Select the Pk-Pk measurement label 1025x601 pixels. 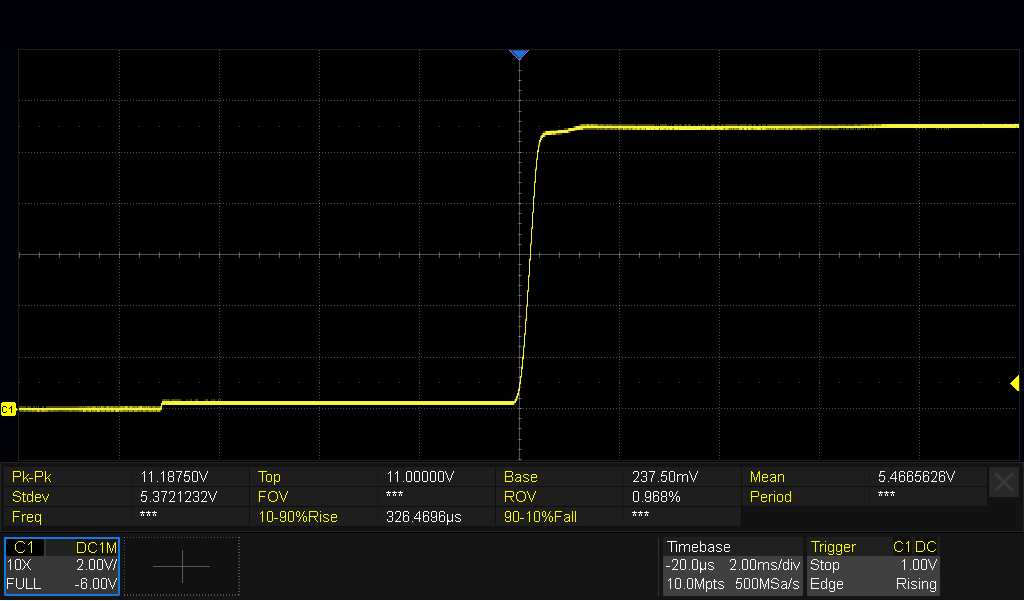pyautogui.click(x=31, y=477)
